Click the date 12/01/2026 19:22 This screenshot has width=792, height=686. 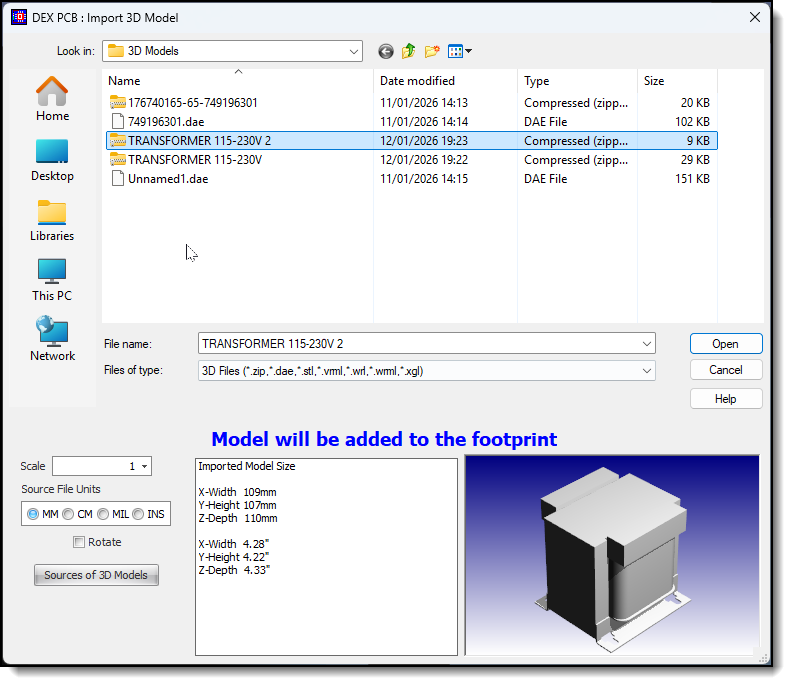[424, 160]
